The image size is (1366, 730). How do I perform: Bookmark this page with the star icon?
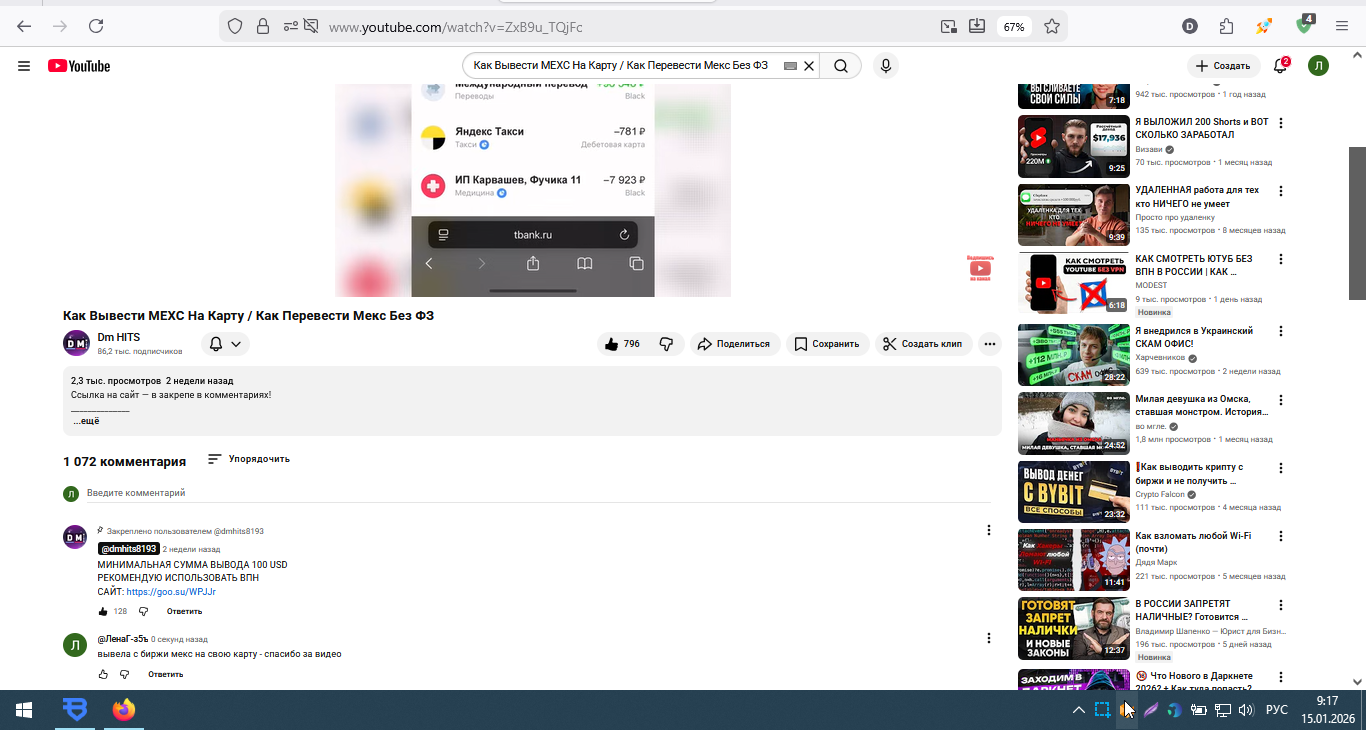(1052, 27)
